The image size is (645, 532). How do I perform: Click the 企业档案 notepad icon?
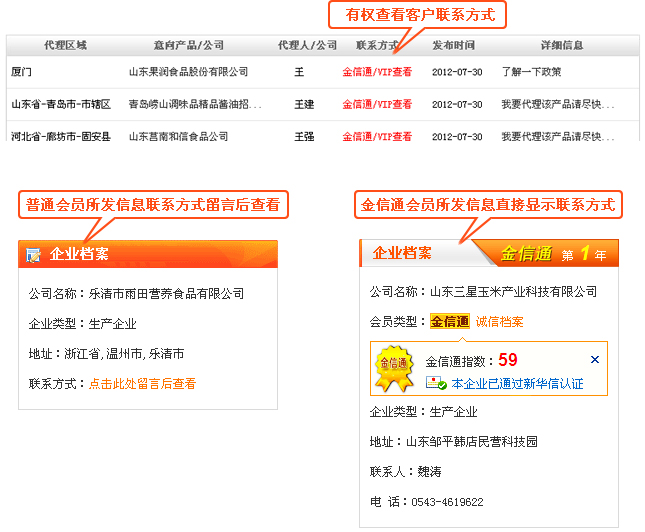click(33, 255)
